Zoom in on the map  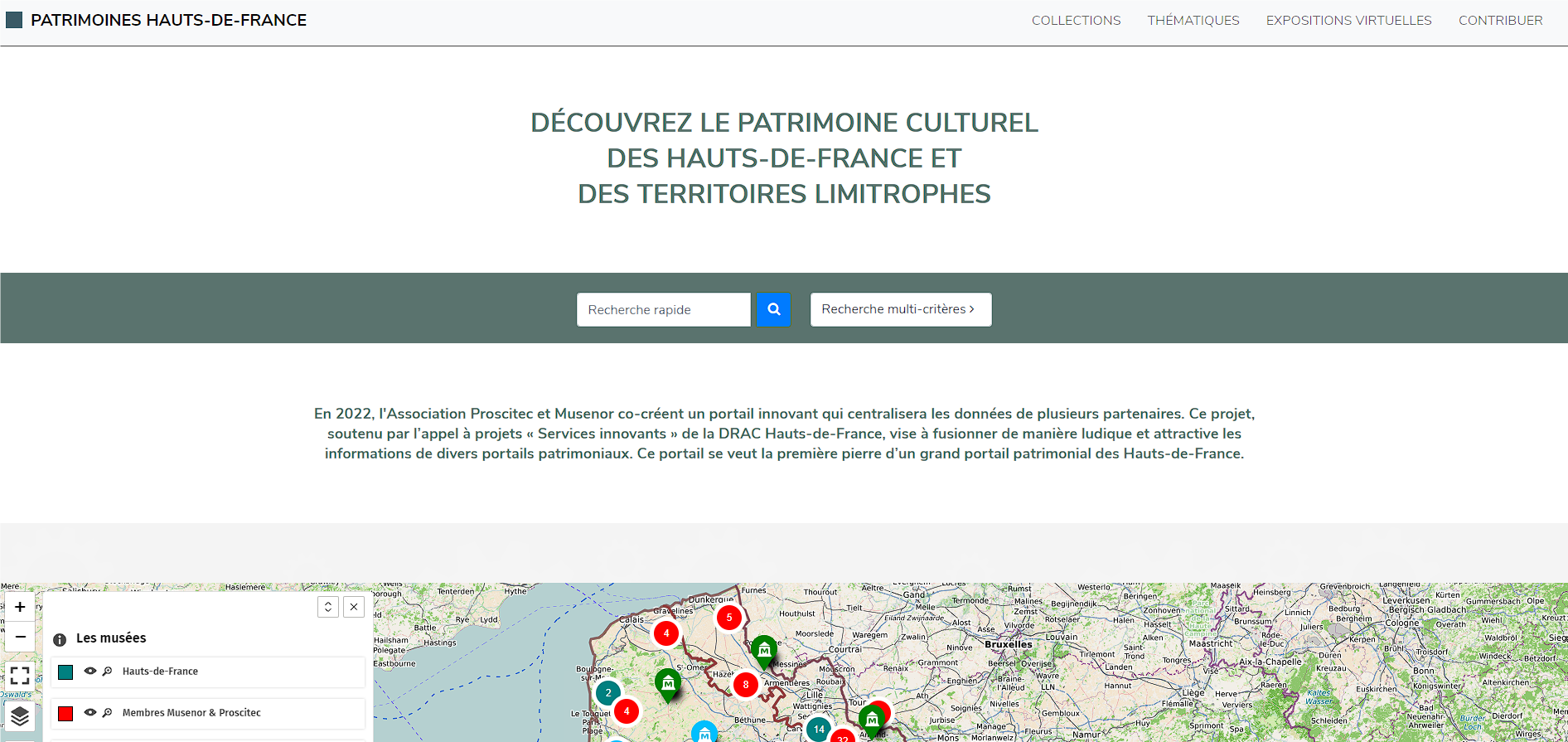point(20,607)
